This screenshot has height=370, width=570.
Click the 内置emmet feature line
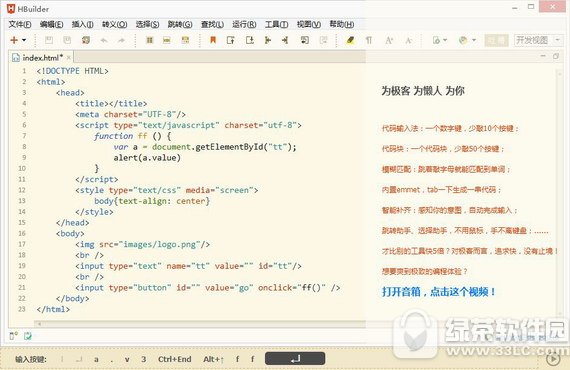pos(441,190)
